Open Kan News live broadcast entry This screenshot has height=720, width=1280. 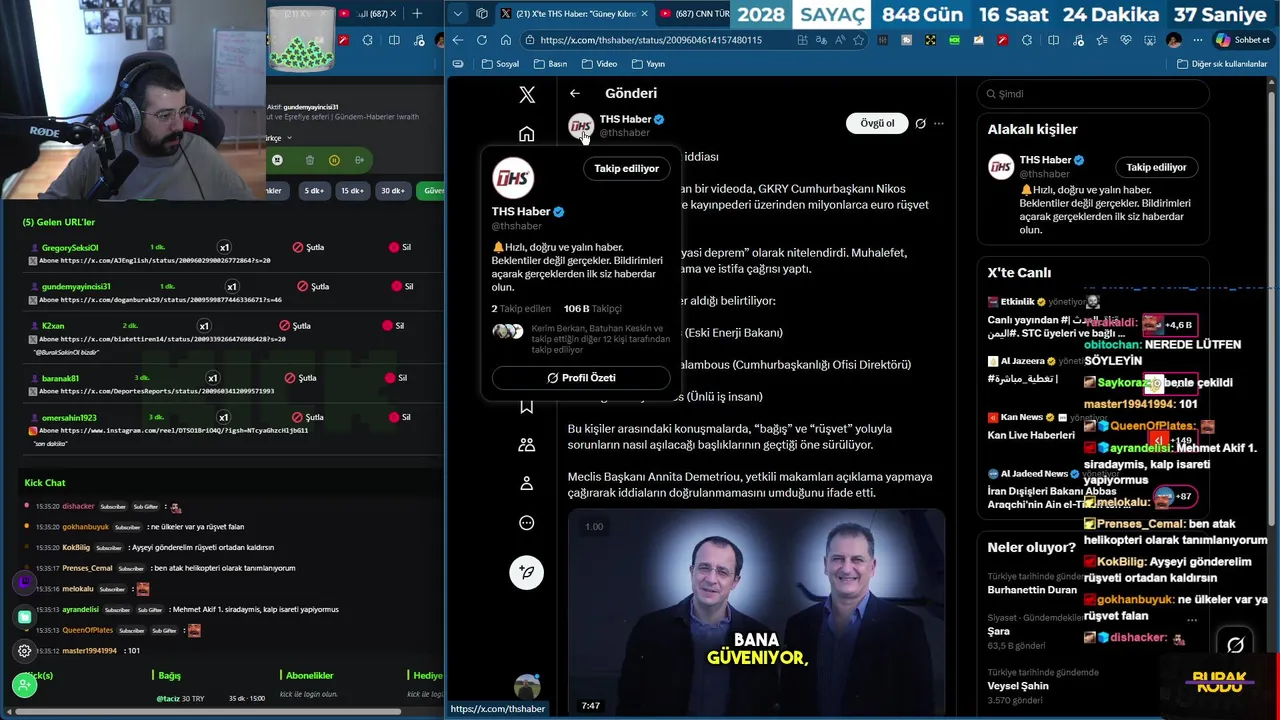1035,426
